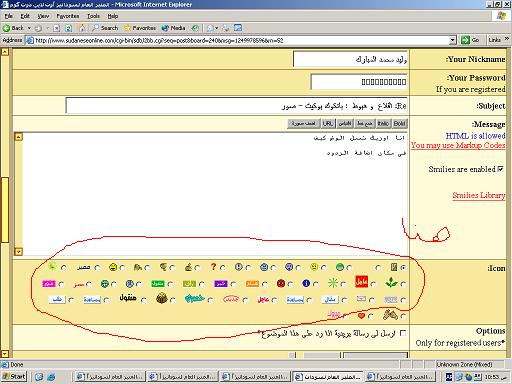Open the Back button history dropdown
This screenshot has height=384, width=512.
(29, 28)
